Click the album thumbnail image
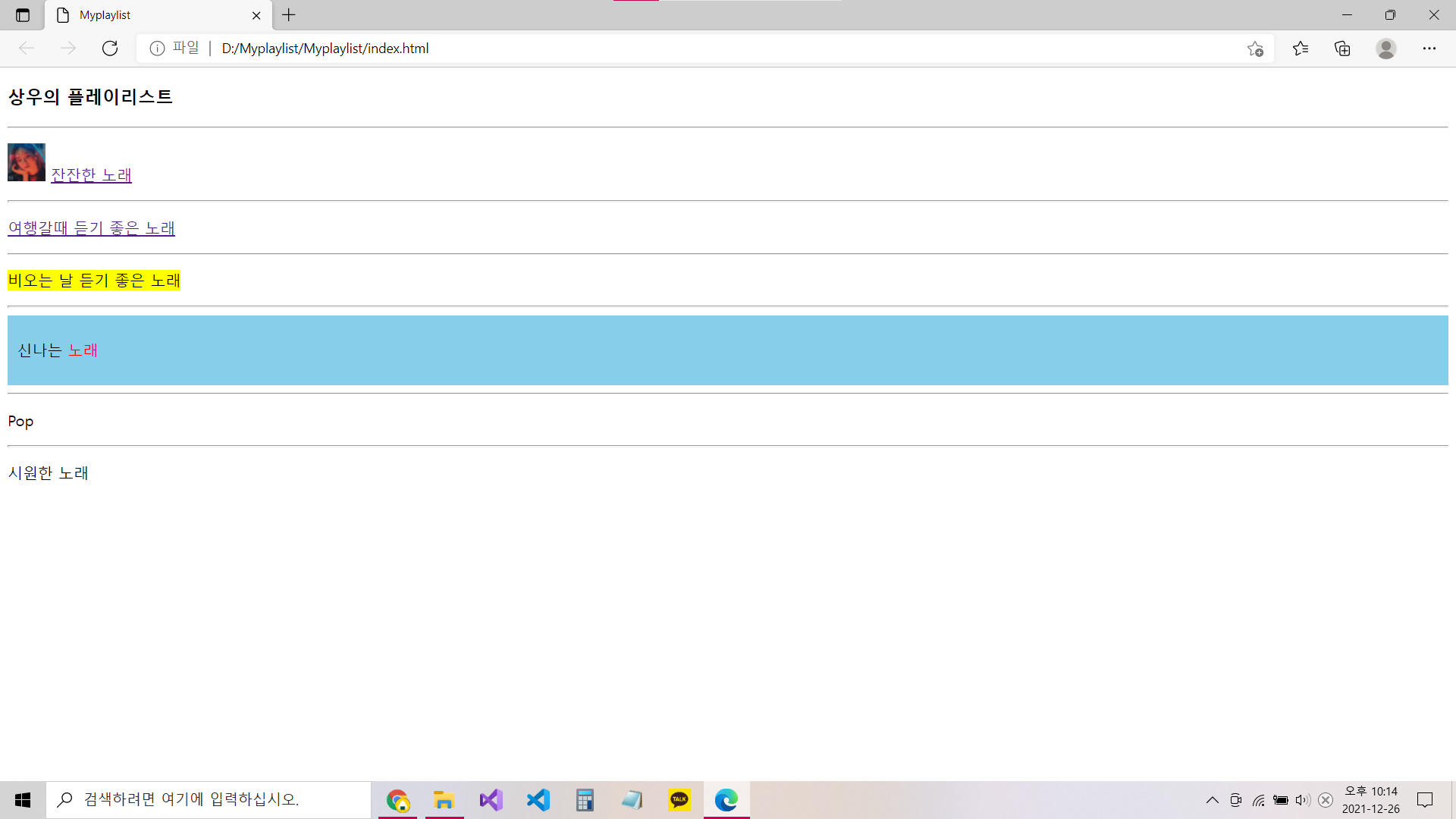 (27, 162)
